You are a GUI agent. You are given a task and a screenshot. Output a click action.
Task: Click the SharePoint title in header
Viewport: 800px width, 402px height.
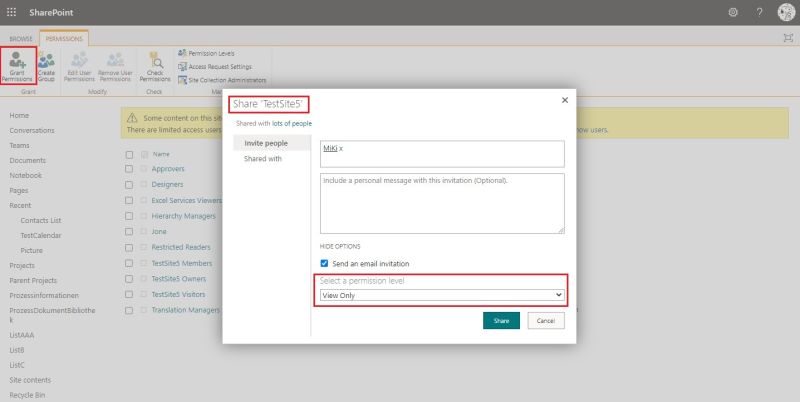point(51,12)
